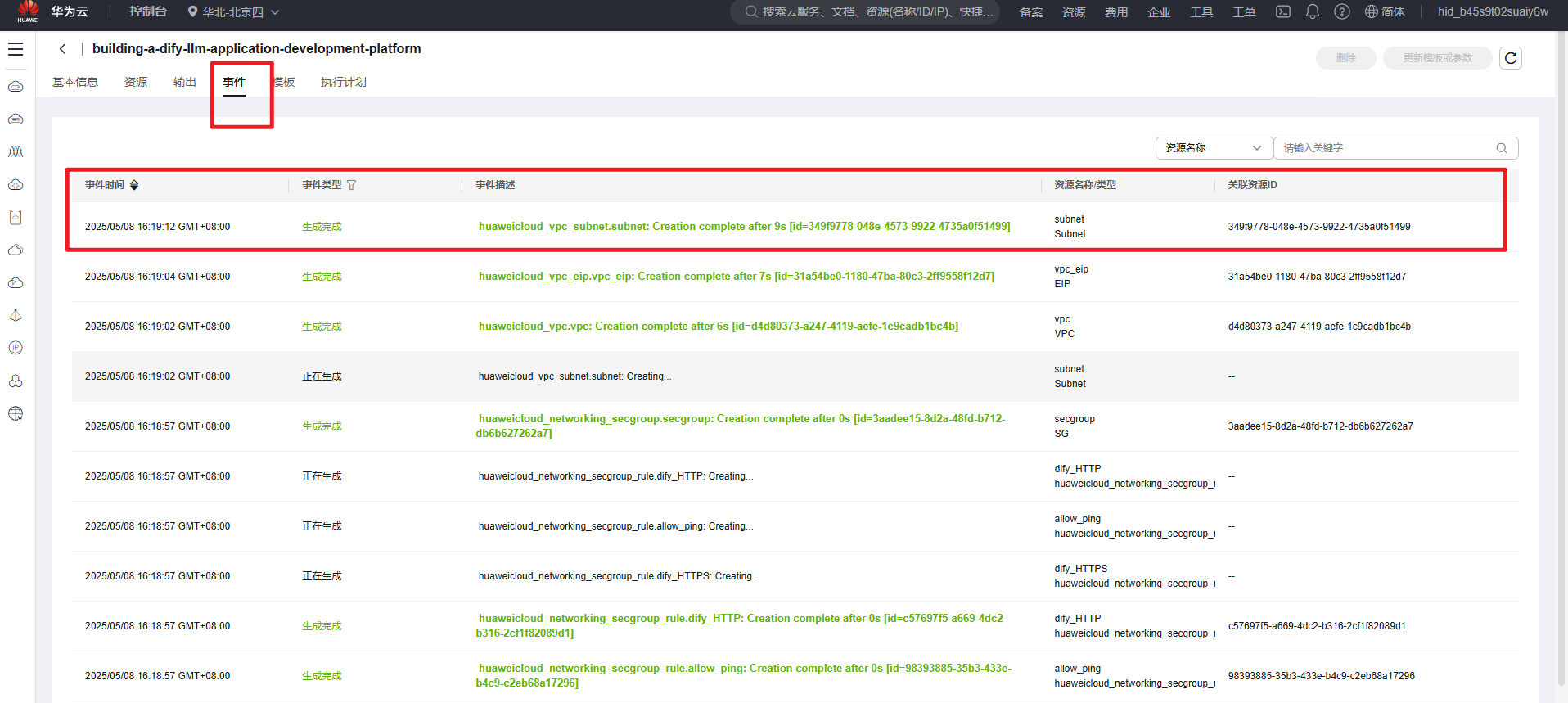This screenshot has width=1568, height=703.
Task: Click 控制台 in the top bar
Action: pos(148,11)
